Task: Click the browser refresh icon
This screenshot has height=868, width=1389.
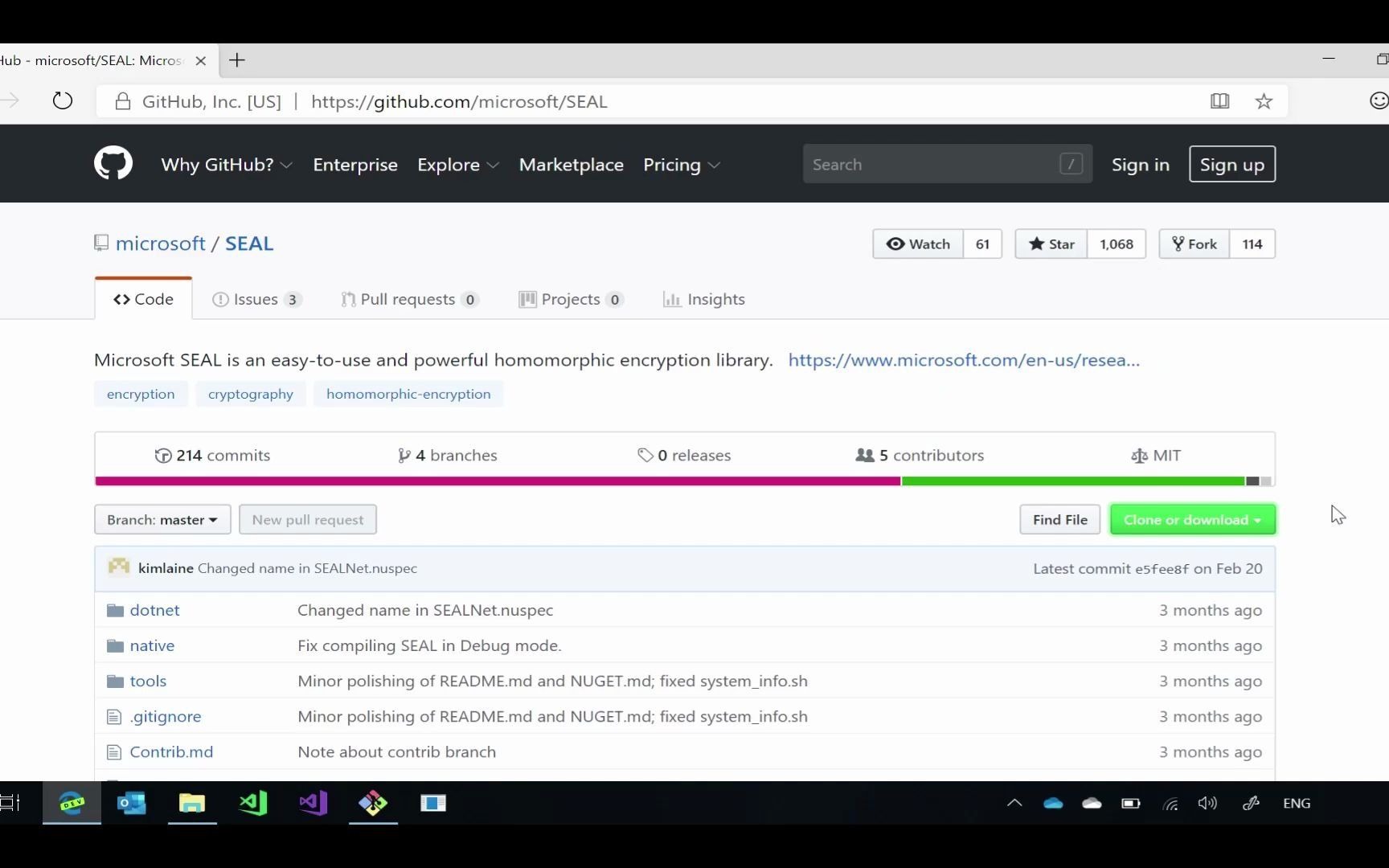Action: pyautogui.click(x=63, y=101)
